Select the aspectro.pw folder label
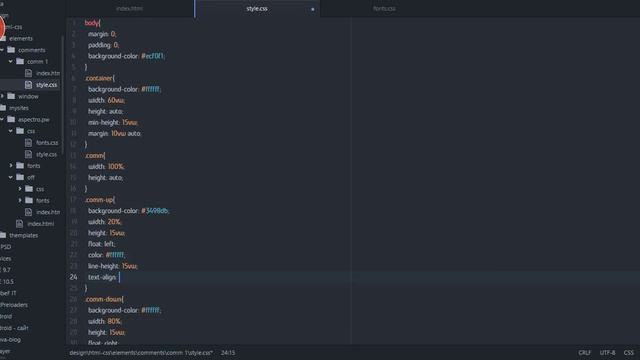 (33, 120)
